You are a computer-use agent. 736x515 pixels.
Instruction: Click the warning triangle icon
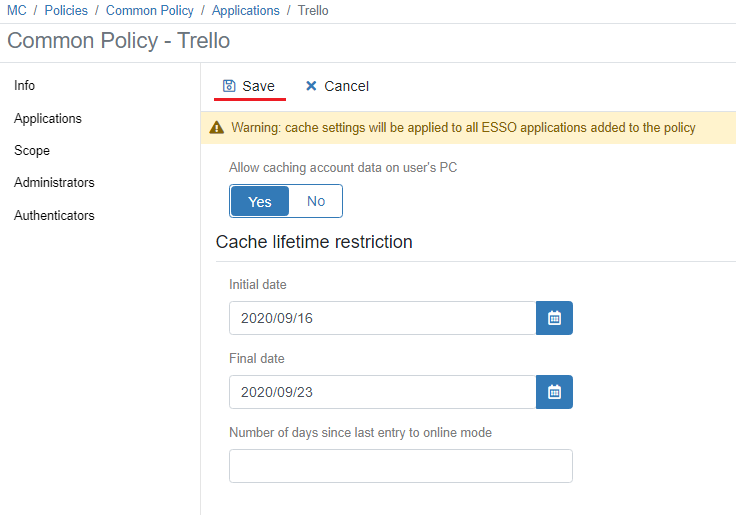coord(216,128)
